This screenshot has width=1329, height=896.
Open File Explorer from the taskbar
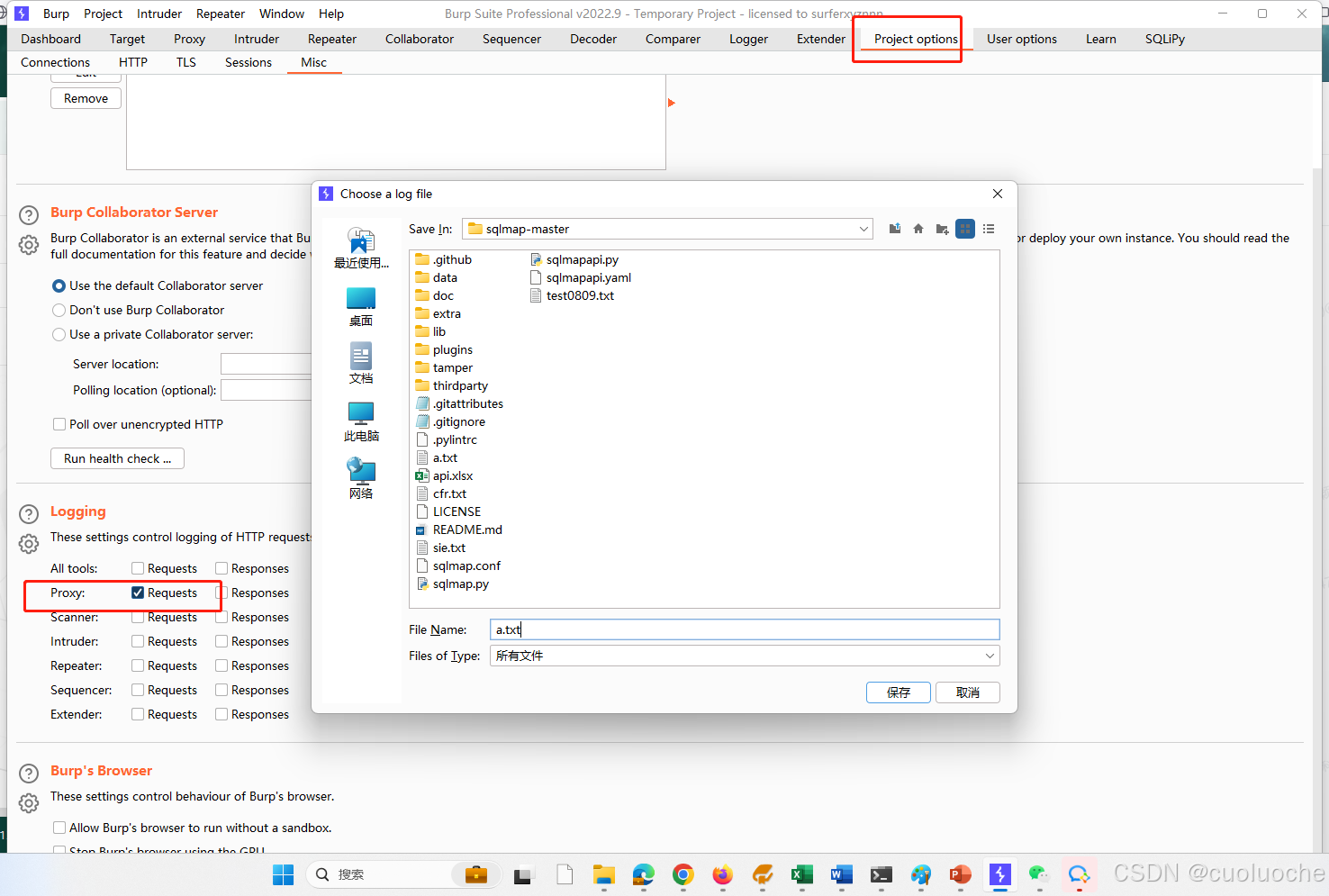tap(603, 874)
